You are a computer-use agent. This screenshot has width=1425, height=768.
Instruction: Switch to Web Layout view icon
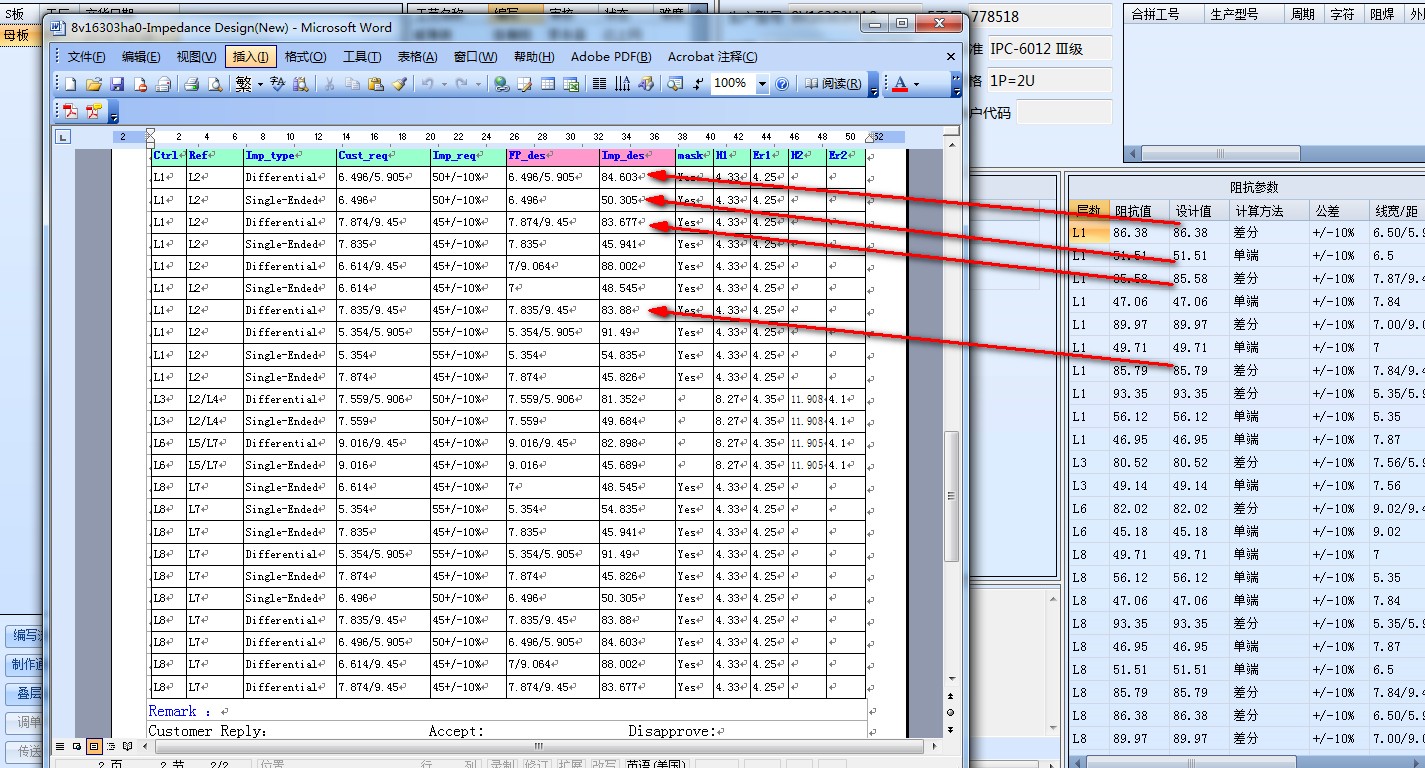click(76, 746)
